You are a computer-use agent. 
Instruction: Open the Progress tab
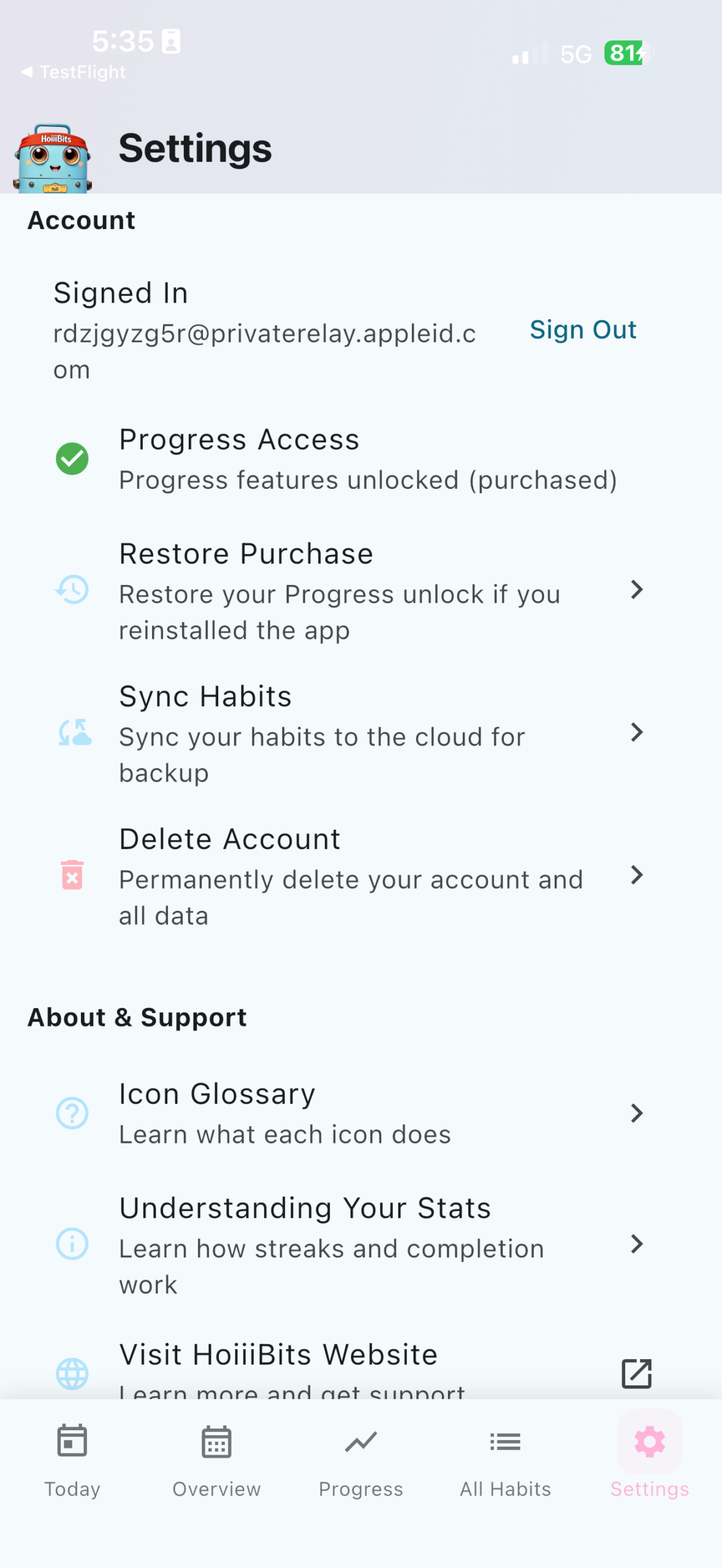tap(361, 1460)
